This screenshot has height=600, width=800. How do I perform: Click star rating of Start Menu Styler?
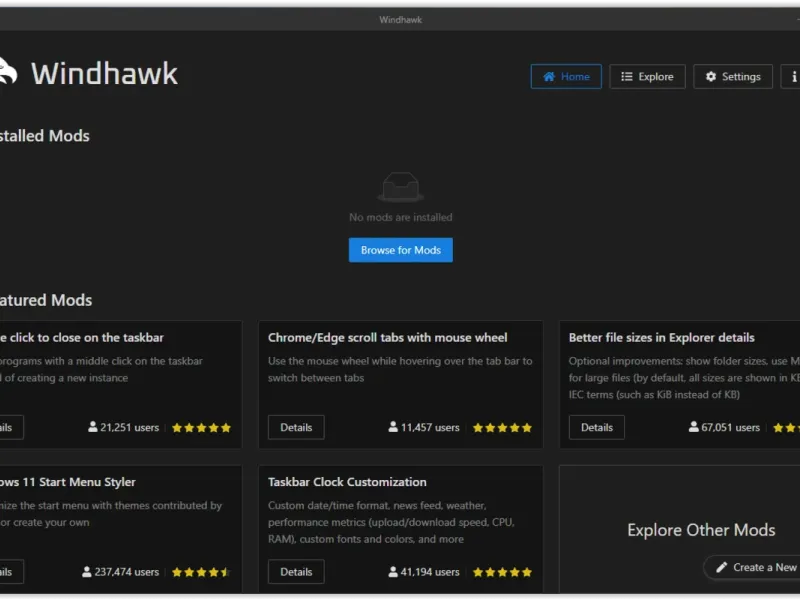tap(201, 572)
